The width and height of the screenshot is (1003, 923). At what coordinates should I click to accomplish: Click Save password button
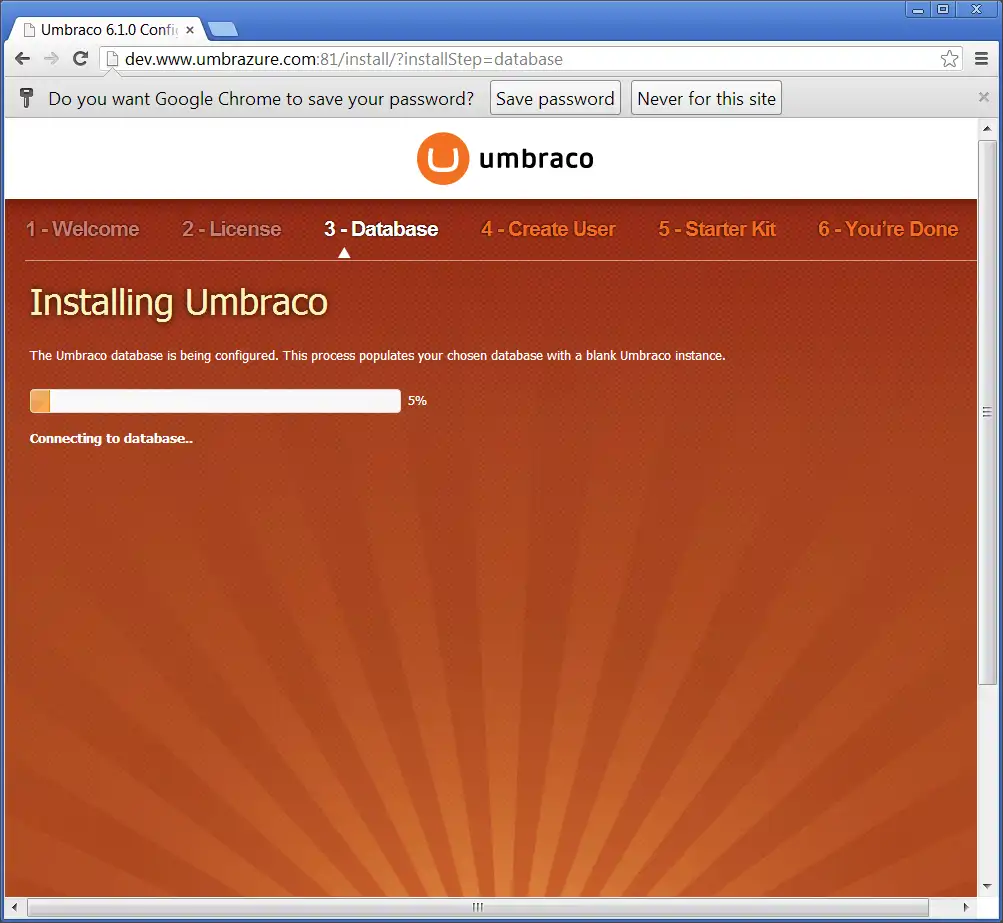click(x=555, y=98)
